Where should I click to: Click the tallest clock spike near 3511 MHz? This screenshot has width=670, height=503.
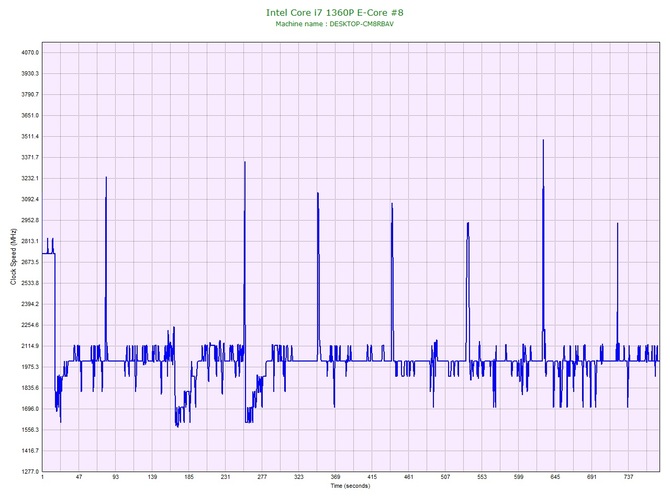[x=543, y=141]
